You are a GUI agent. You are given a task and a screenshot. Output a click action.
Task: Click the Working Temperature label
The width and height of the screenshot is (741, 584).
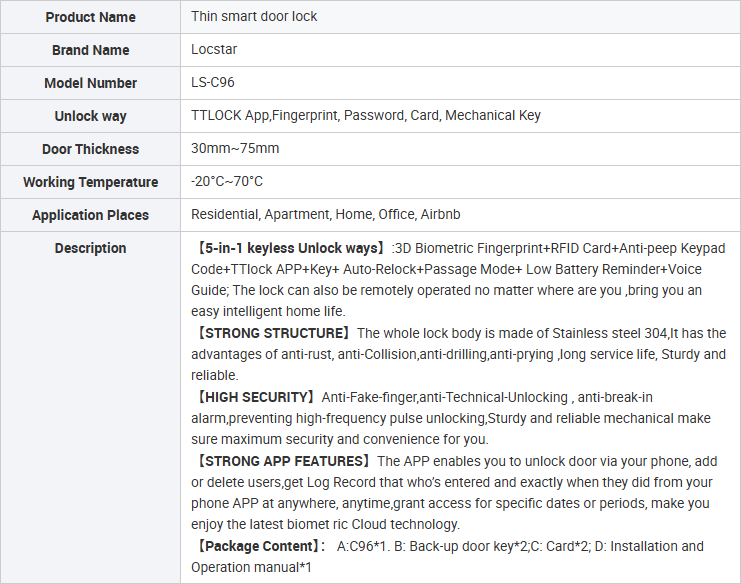pos(90,182)
